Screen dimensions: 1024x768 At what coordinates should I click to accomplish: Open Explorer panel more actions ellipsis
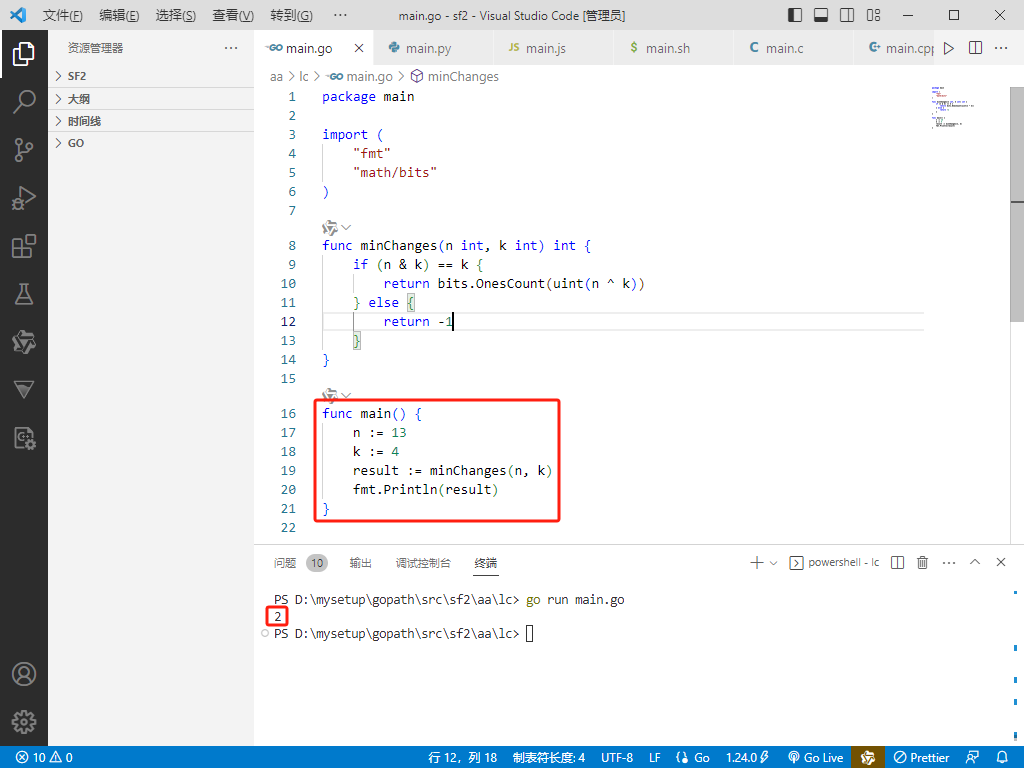click(x=231, y=48)
